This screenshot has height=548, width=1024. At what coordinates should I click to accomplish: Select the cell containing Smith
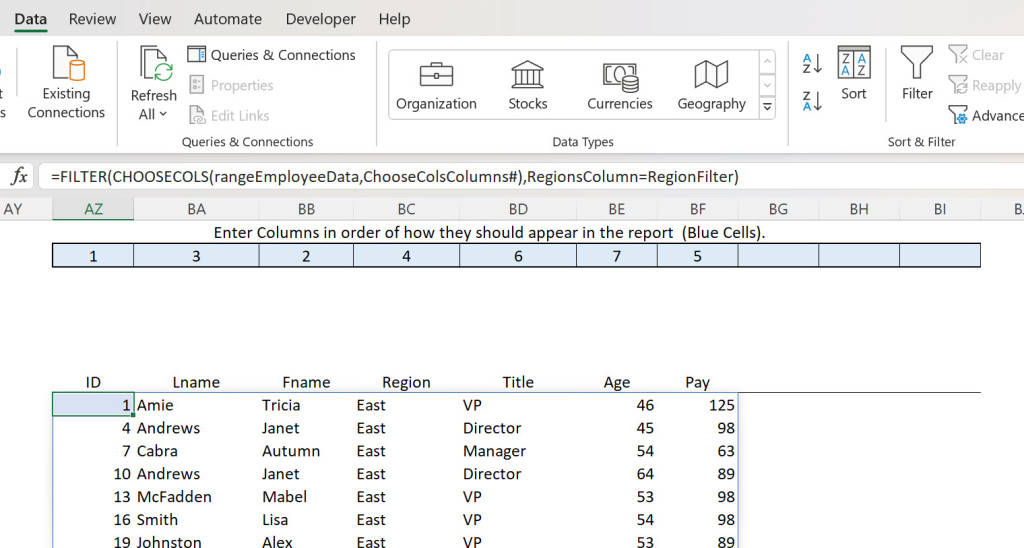coord(197,519)
